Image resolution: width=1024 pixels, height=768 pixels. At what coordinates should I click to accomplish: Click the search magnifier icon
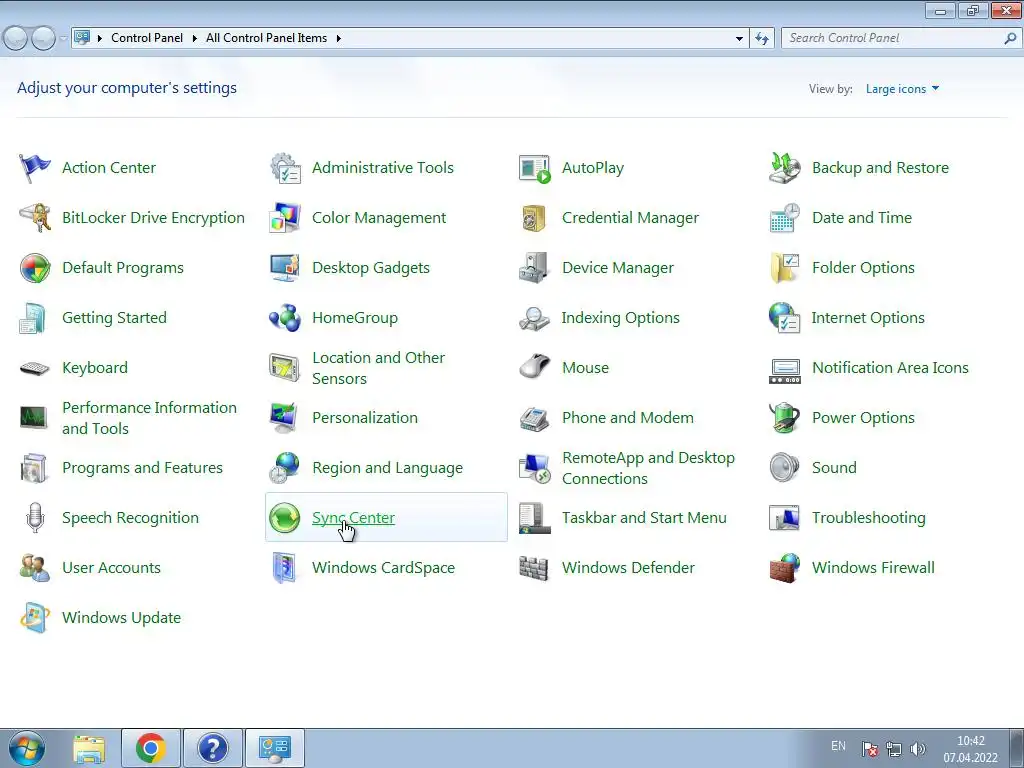pos(1010,39)
